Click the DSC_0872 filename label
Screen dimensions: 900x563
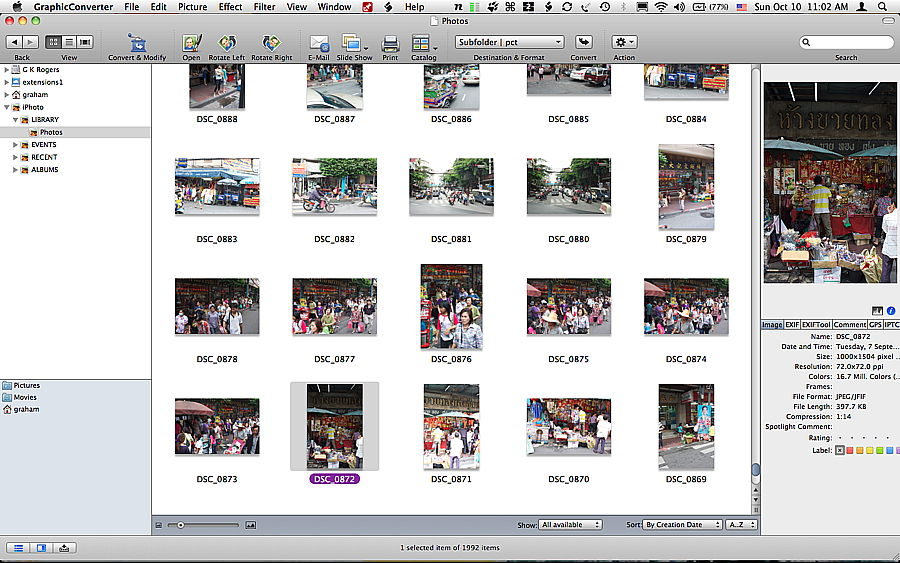335,479
